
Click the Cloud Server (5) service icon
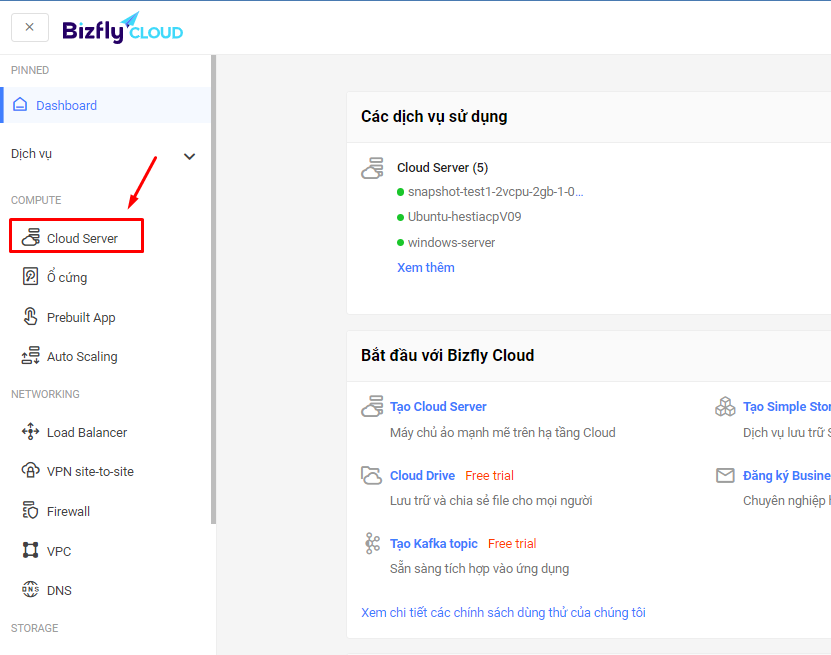coord(373,168)
